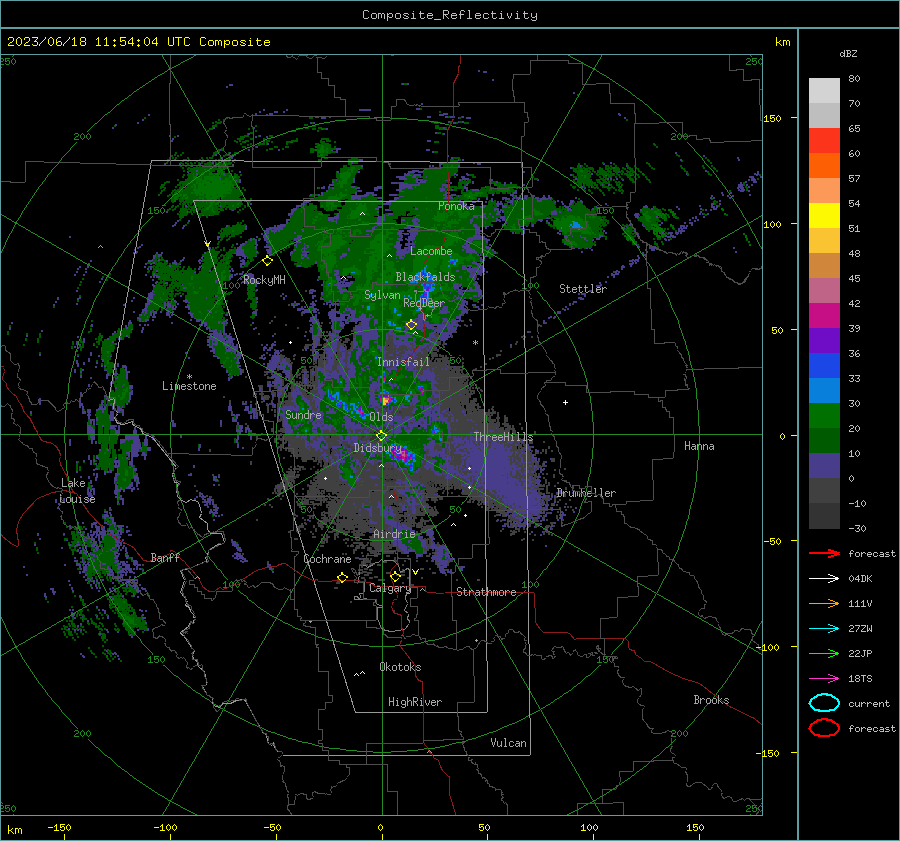
Task: Click the Vulcan label
Action: click(x=508, y=743)
